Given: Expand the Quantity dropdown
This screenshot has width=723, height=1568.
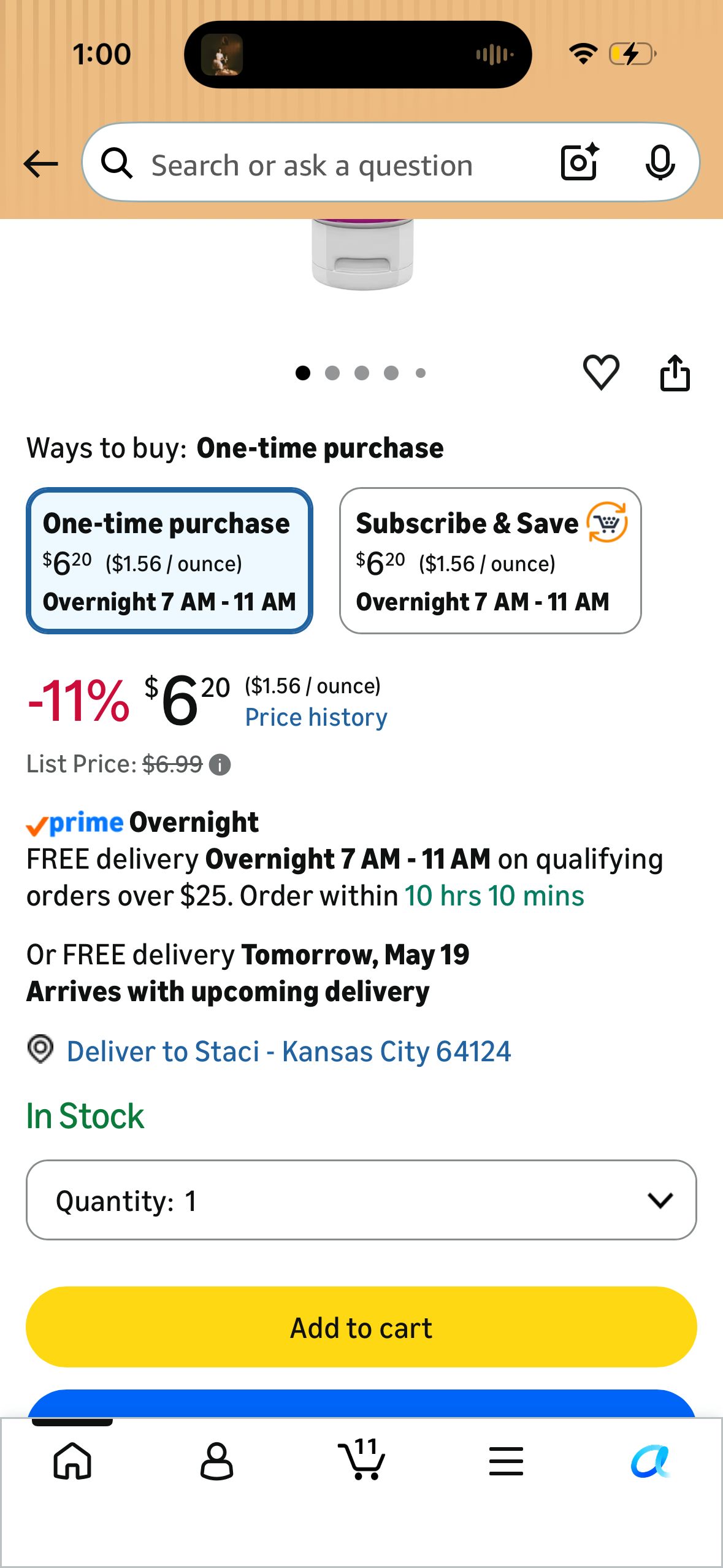Looking at the screenshot, I should click(361, 1200).
